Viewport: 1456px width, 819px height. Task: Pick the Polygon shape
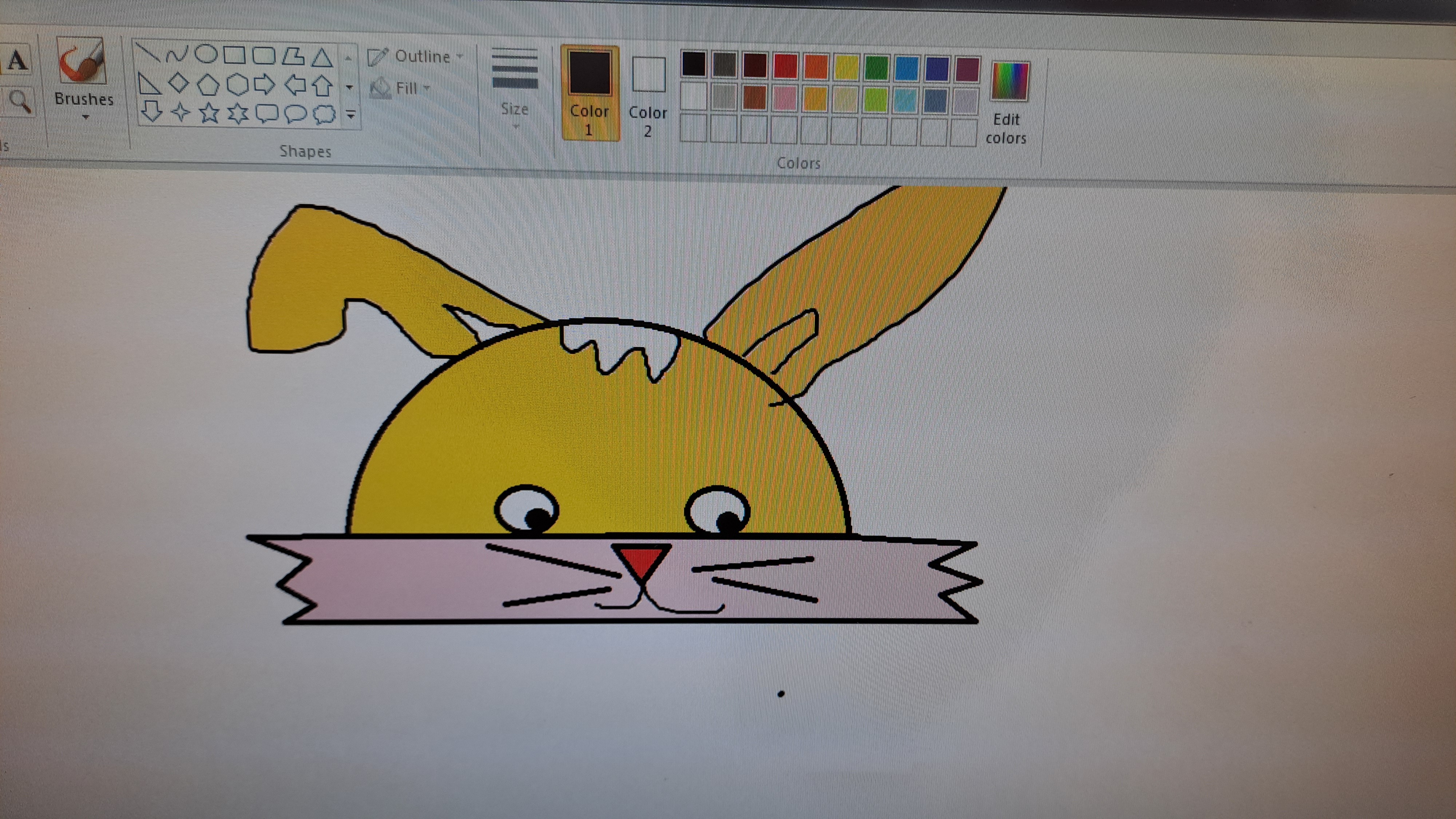293,56
